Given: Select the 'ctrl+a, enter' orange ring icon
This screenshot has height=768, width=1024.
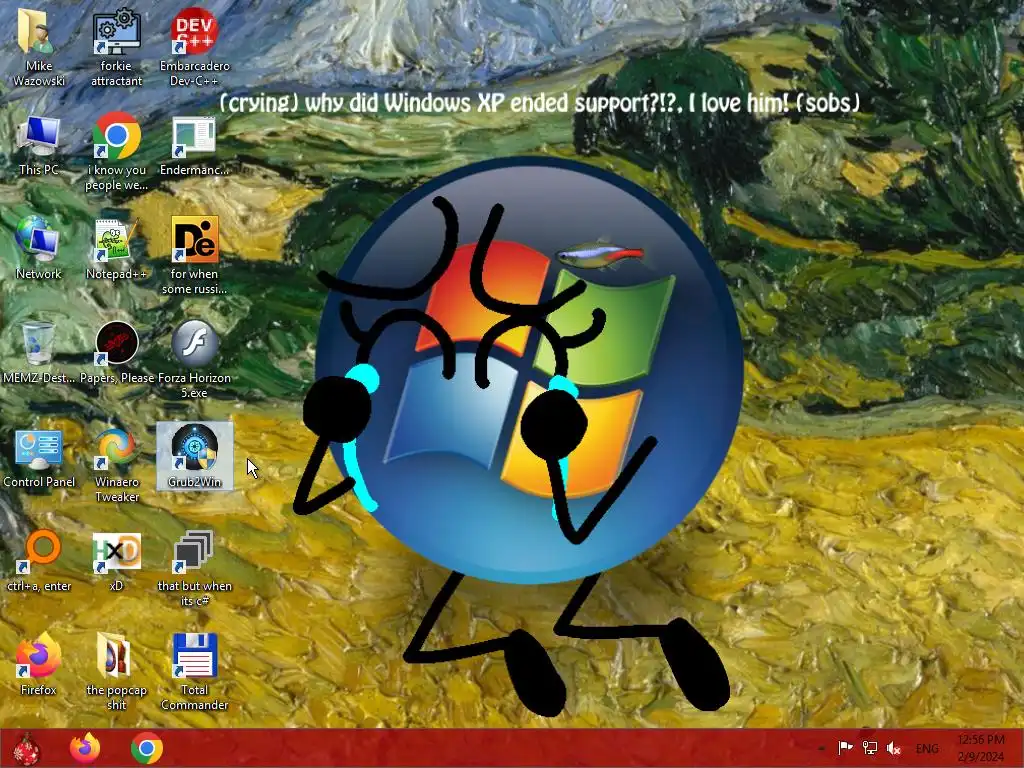Looking at the screenshot, I should (x=39, y=560).
